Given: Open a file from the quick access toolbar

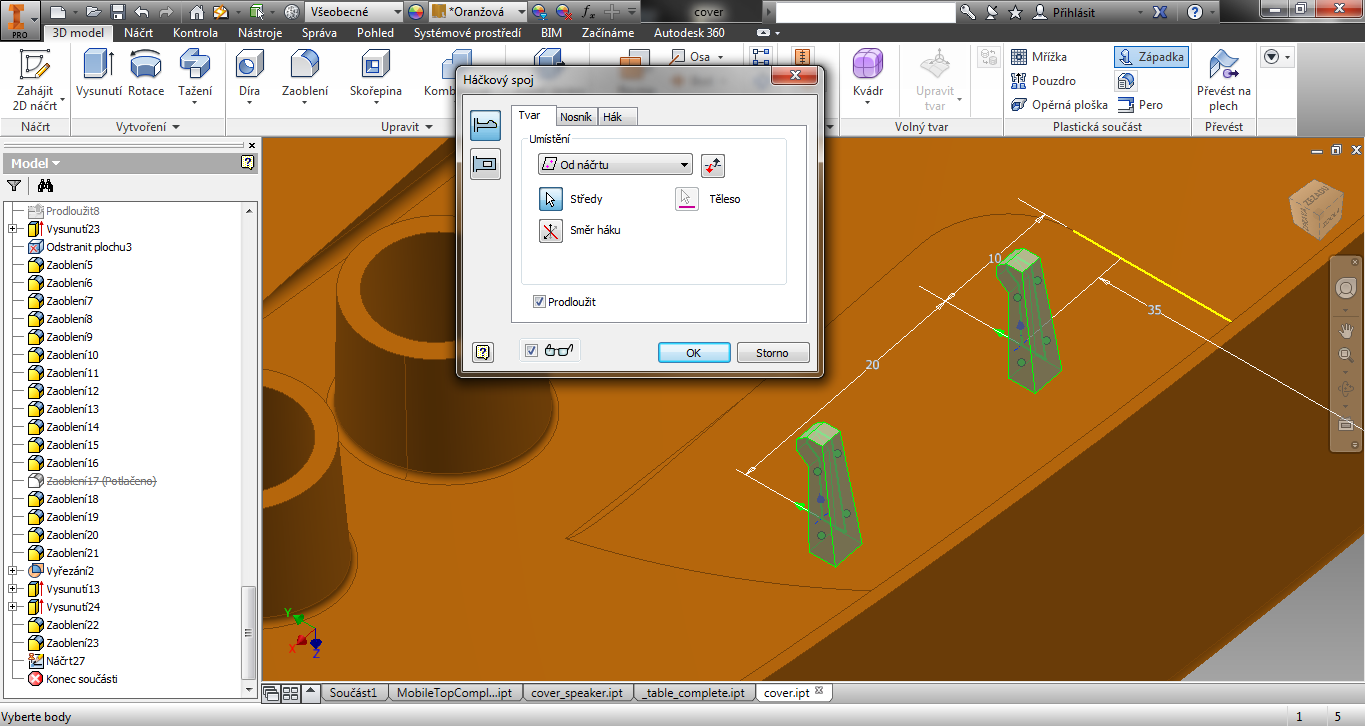Looking at the screenshot, I should click(94, 12).
